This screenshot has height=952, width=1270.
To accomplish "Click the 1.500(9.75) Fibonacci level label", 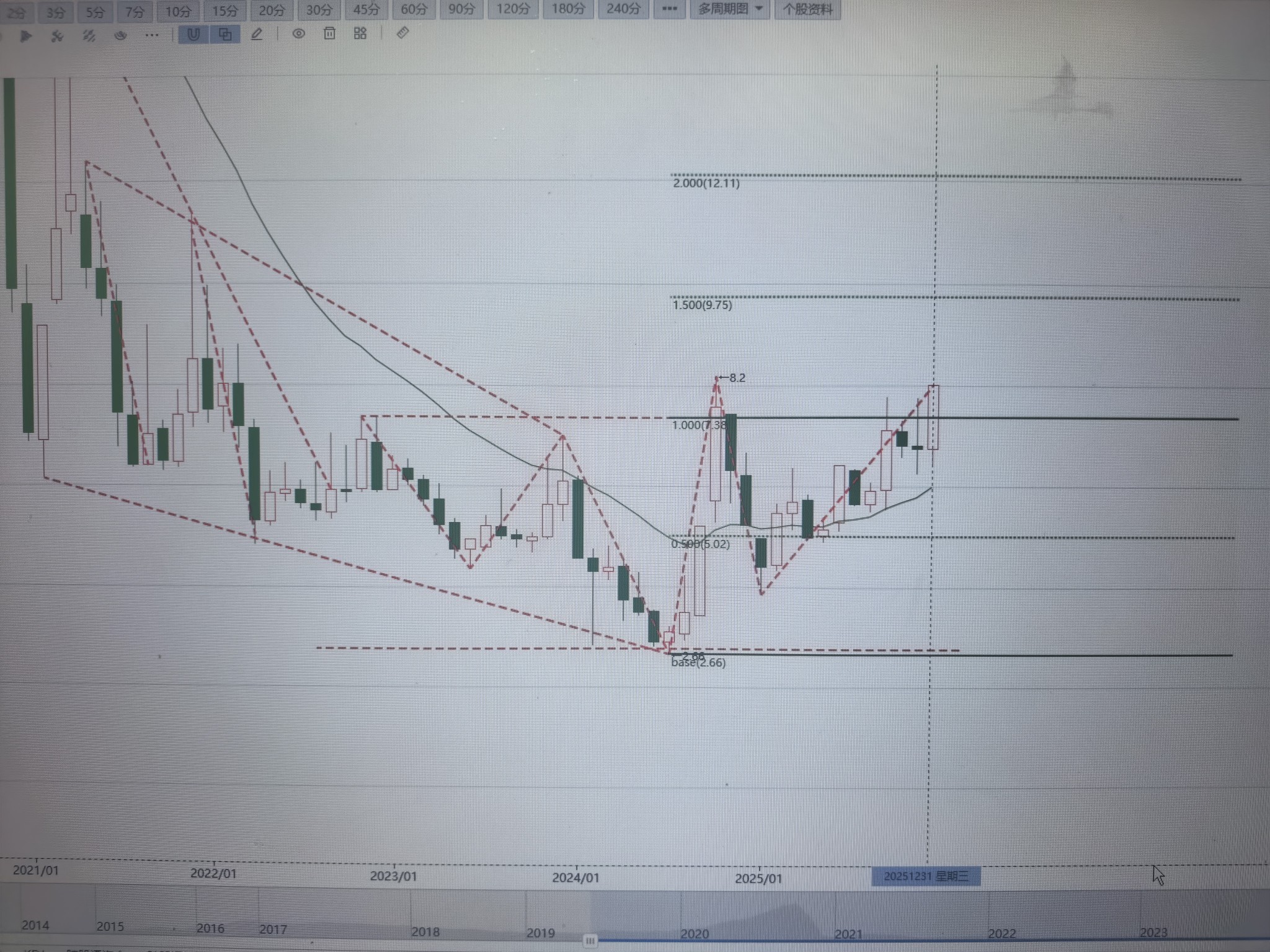I will tap(702, 305).
